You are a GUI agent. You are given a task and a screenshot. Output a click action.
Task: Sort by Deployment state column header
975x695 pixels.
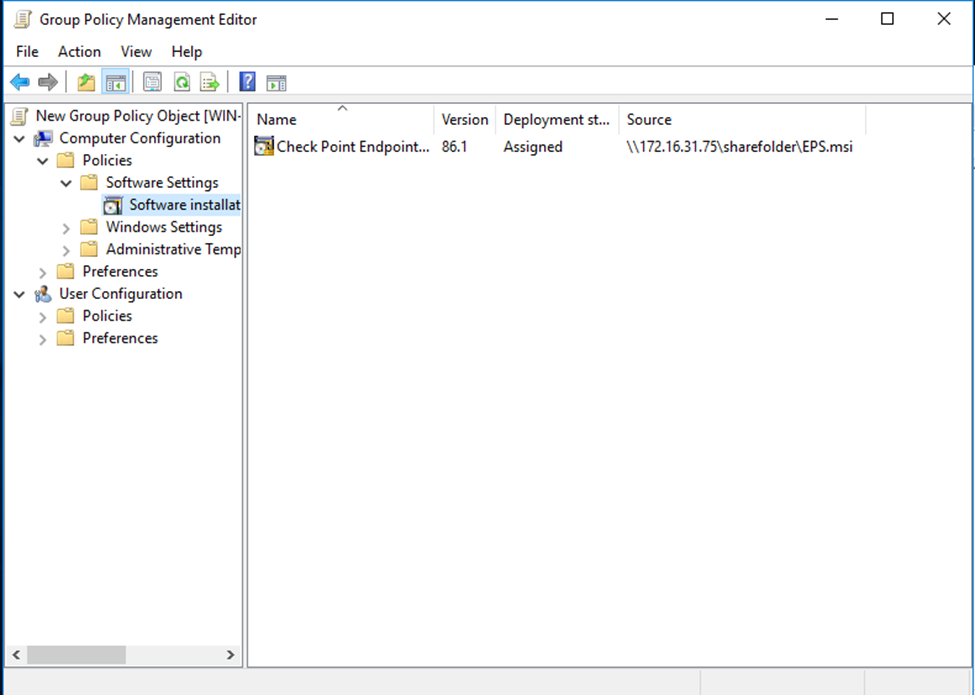click(x=557, y=119)
